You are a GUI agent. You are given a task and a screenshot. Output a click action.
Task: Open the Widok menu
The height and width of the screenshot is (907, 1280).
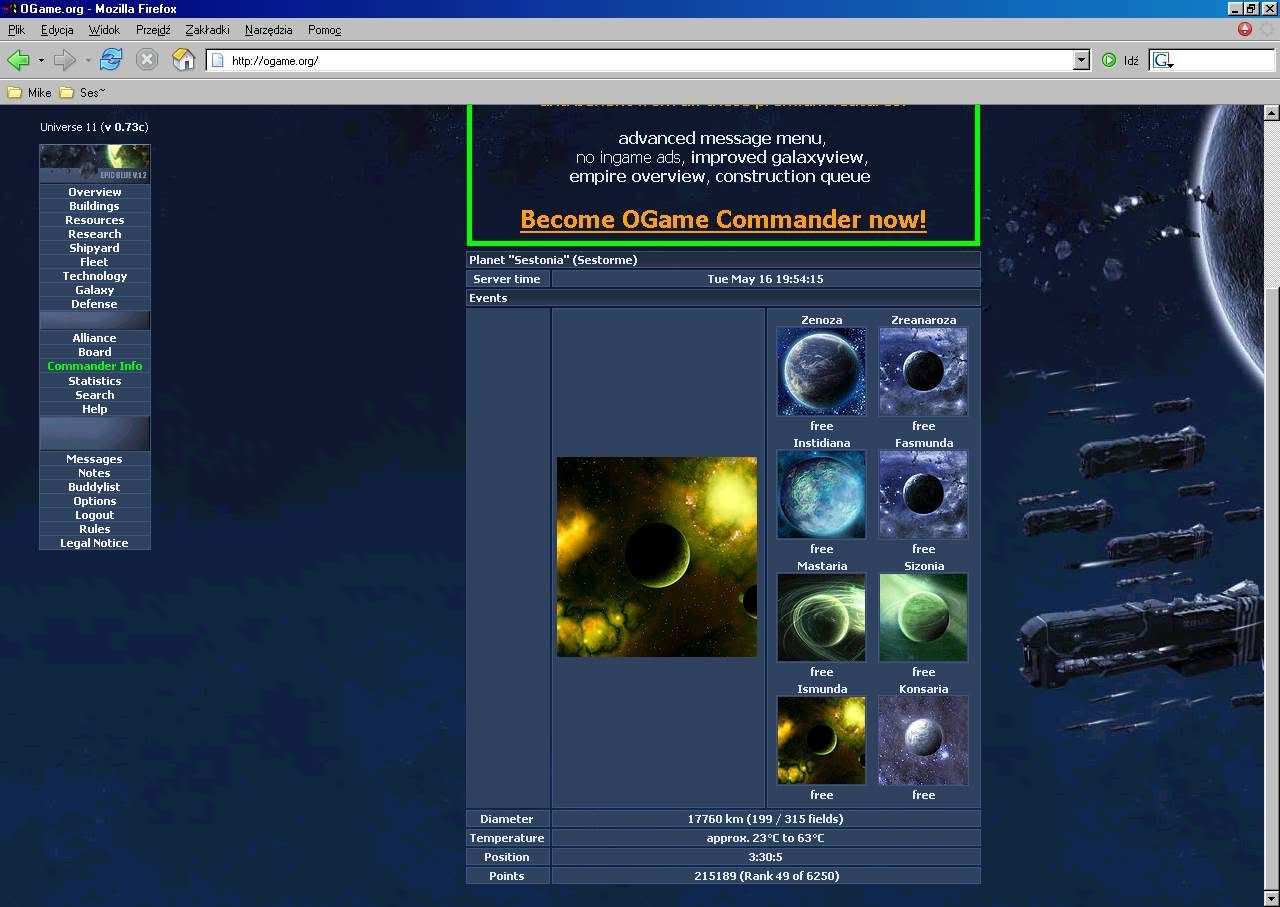(x=104, y=30)
